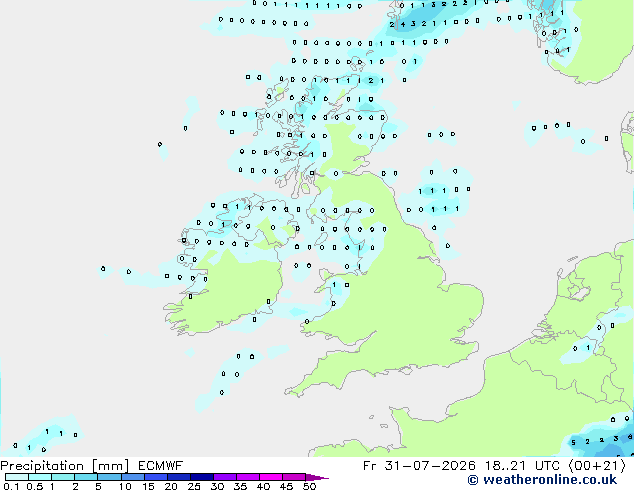634x490 pixels.
Task: Select the "50" legend scale label
Action: click(309, 486)
